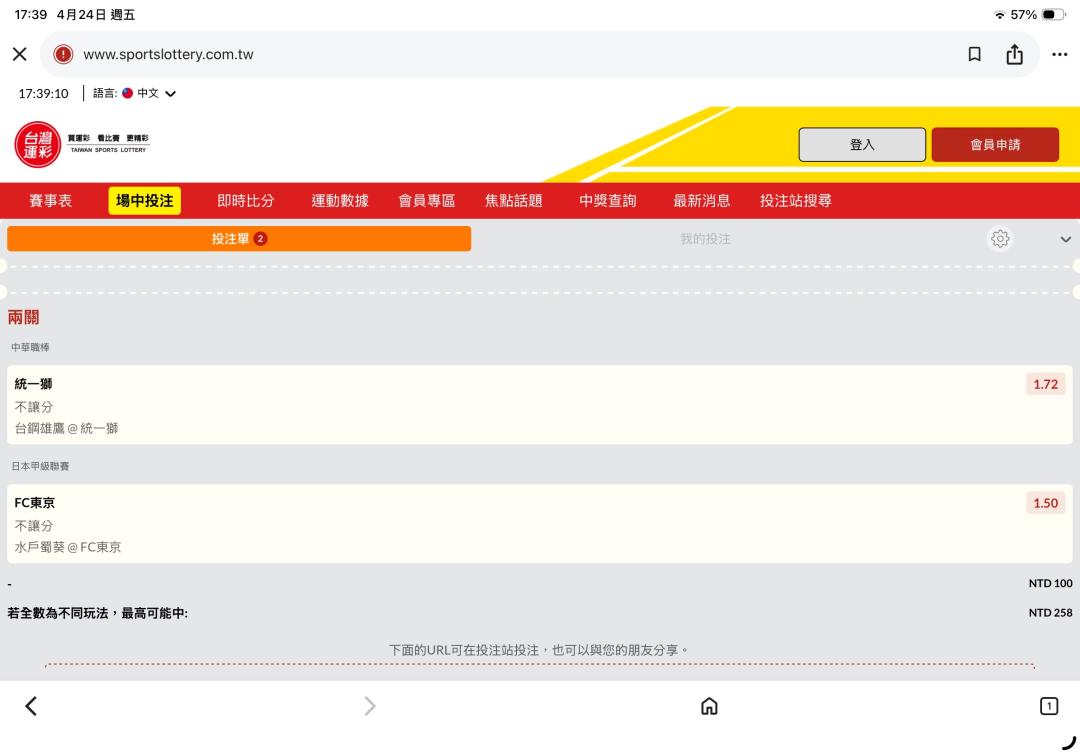Tap the red site security warning icon

point(63,54)
